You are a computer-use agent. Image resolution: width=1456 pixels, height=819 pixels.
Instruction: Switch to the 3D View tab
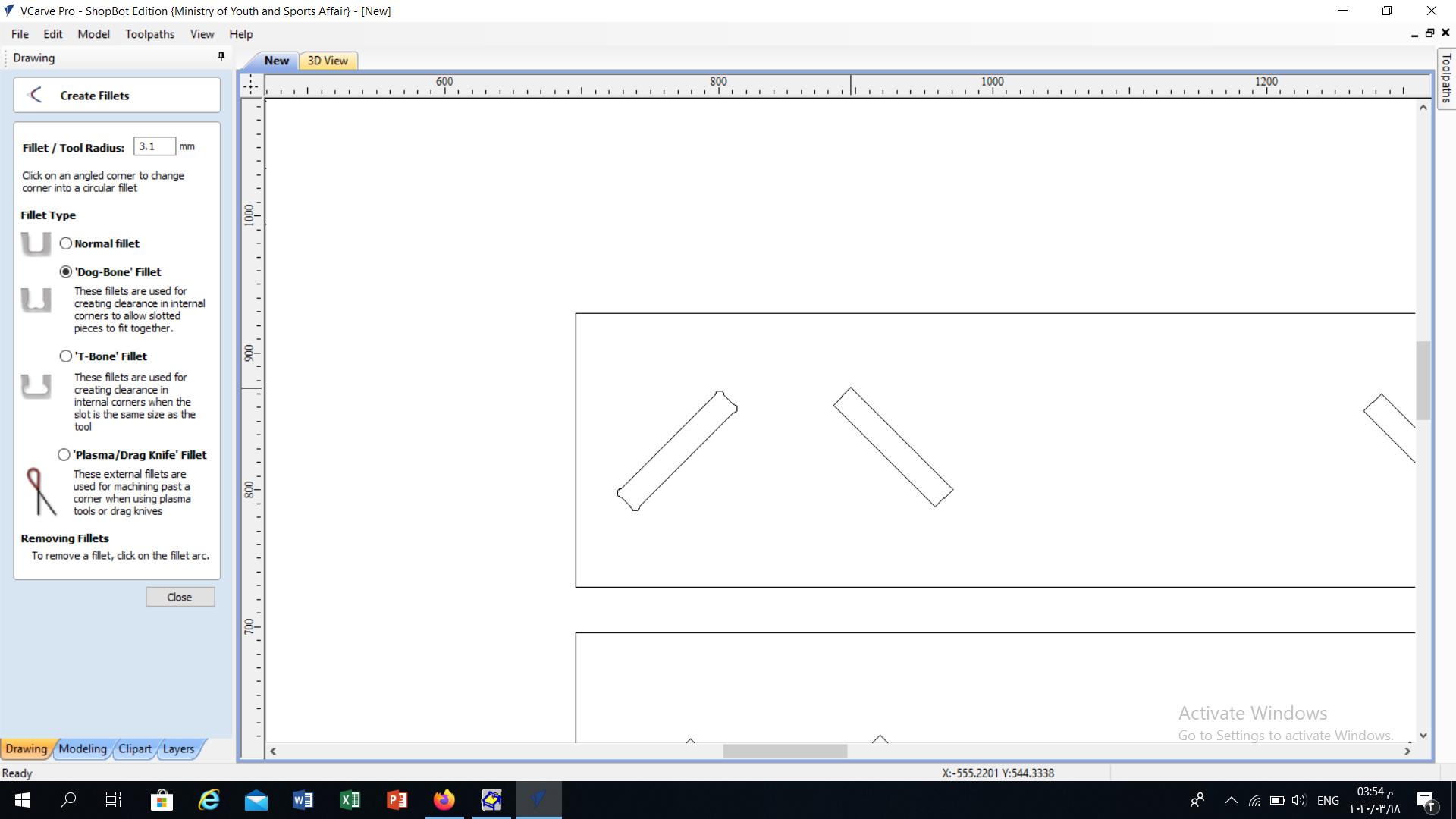click(328, 61)
